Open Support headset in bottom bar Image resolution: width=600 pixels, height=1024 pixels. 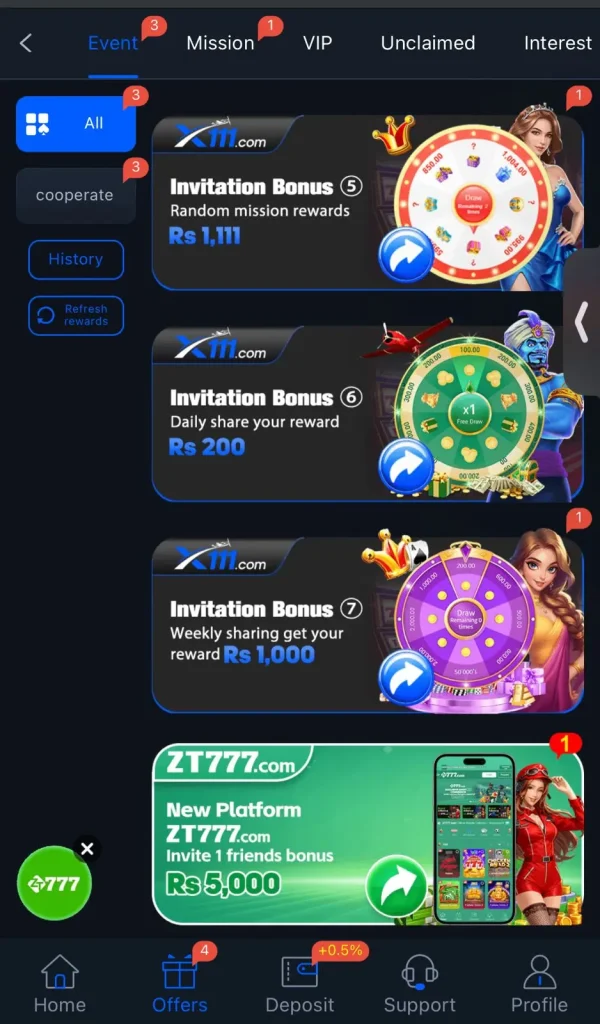point(420,984)
